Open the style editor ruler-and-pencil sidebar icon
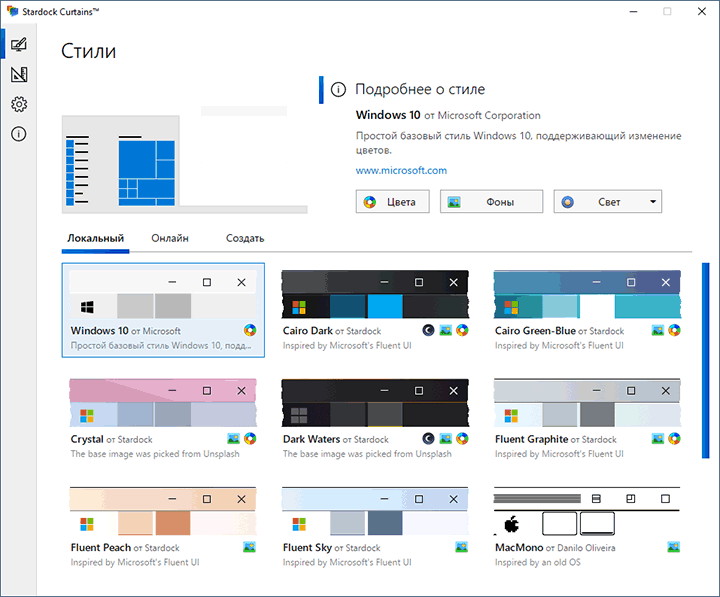 coord(19,74)
